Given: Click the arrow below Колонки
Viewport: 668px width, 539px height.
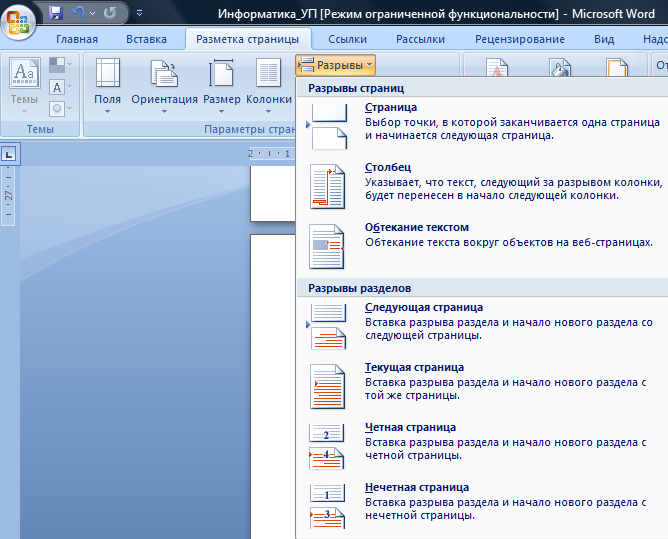Looking at the screenshot, I should pos(269,112).
